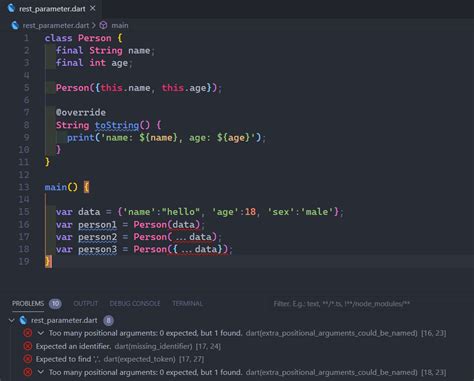Click the underlined toString method name
474x381 pixels.
coord(117,125)
